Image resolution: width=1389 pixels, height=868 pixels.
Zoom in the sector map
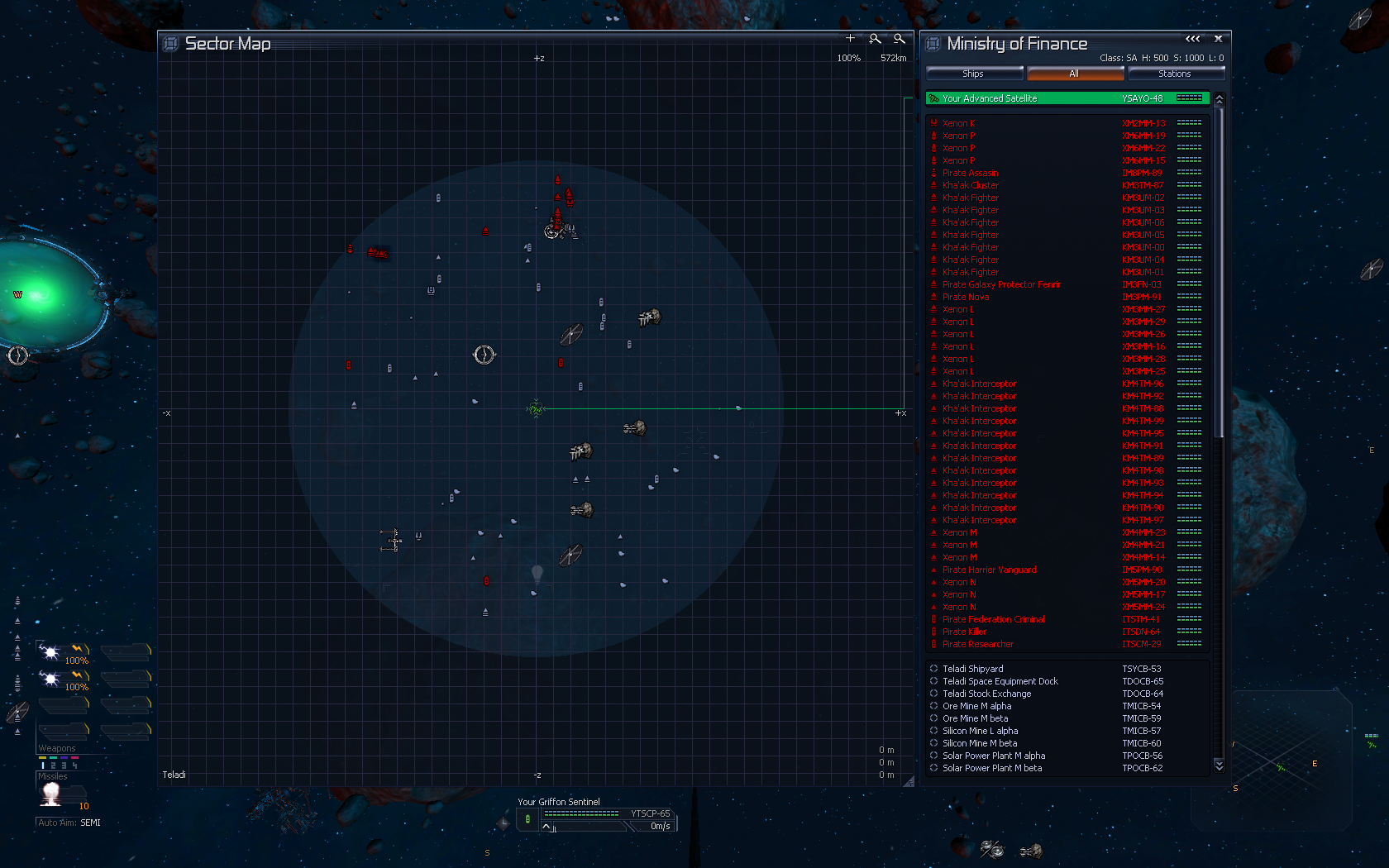[875, 39]
